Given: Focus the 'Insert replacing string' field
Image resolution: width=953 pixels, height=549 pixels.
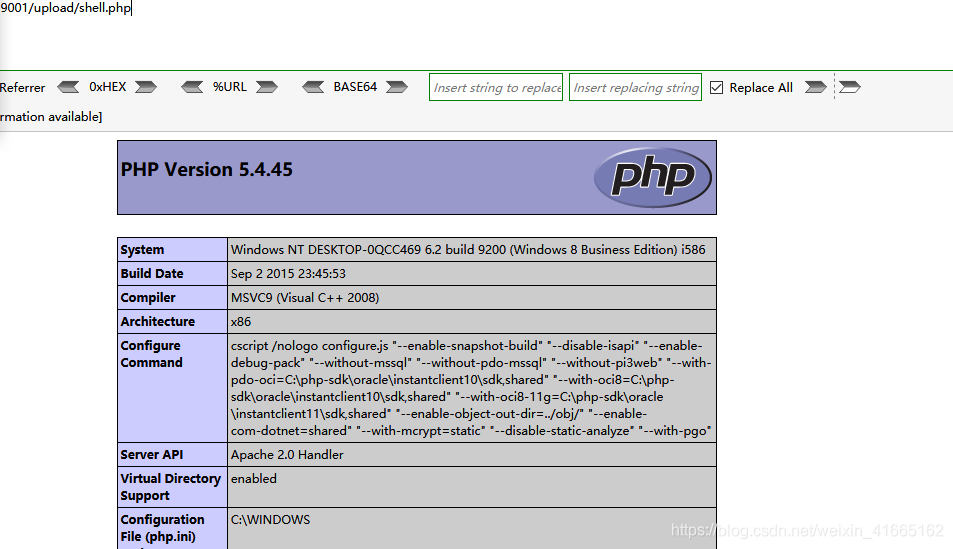Looking at the screenshot, I should tap(635, 88).
